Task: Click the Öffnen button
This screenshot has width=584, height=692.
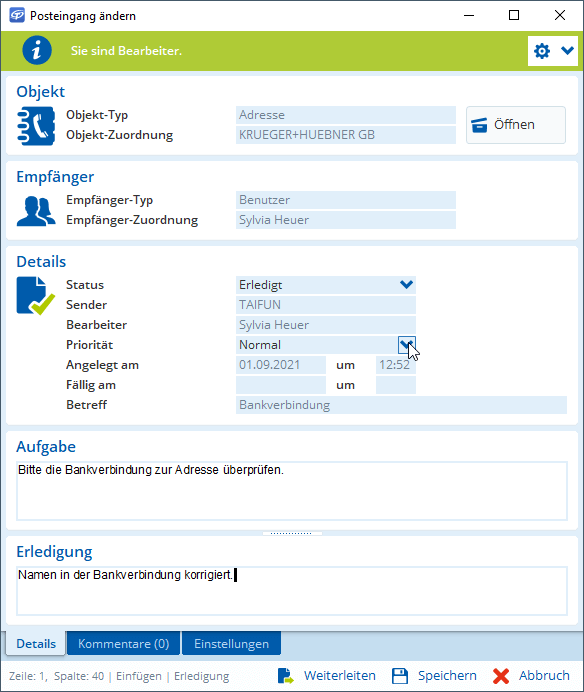Action: (x=516, y=125)
